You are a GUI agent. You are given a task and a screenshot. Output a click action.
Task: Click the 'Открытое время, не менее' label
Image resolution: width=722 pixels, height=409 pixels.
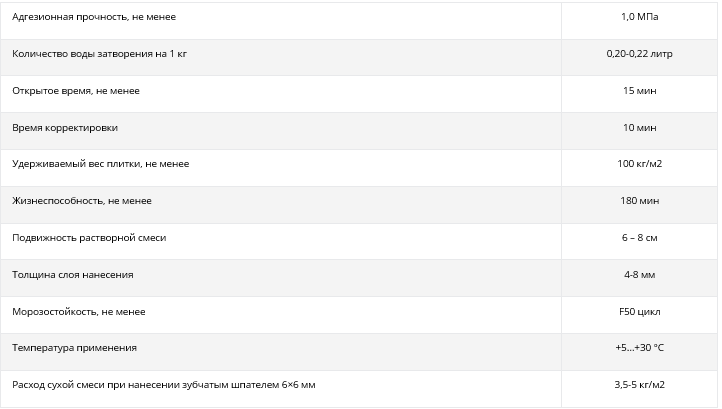76,91
